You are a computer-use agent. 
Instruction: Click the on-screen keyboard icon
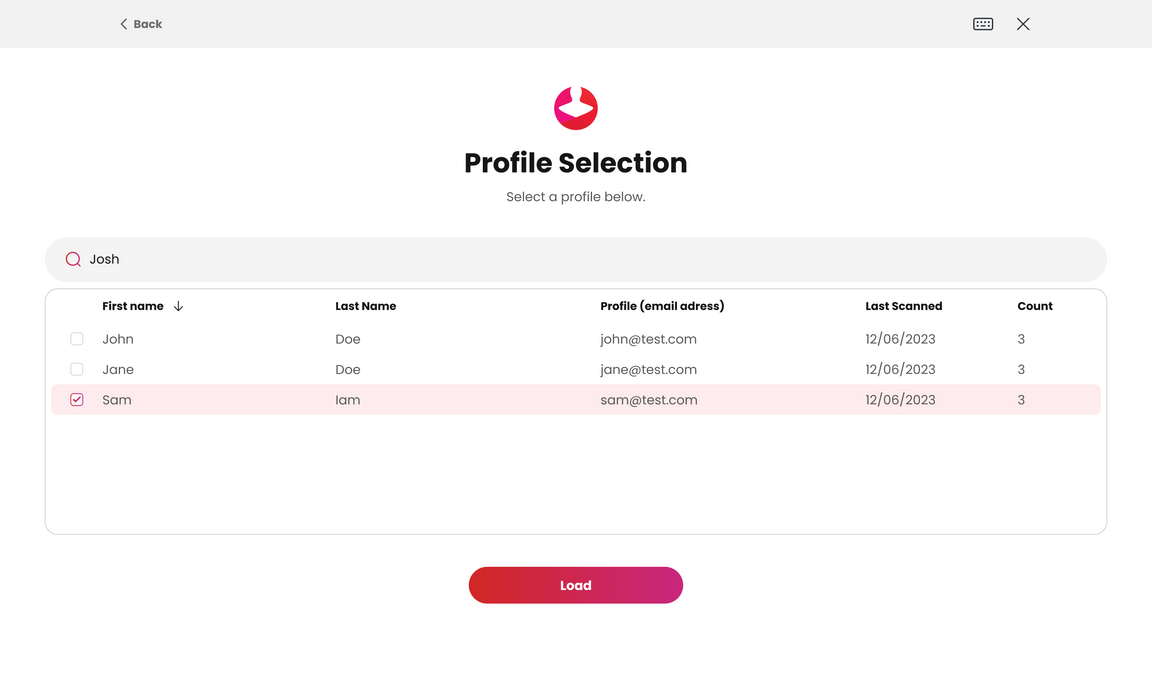point(983,24)
